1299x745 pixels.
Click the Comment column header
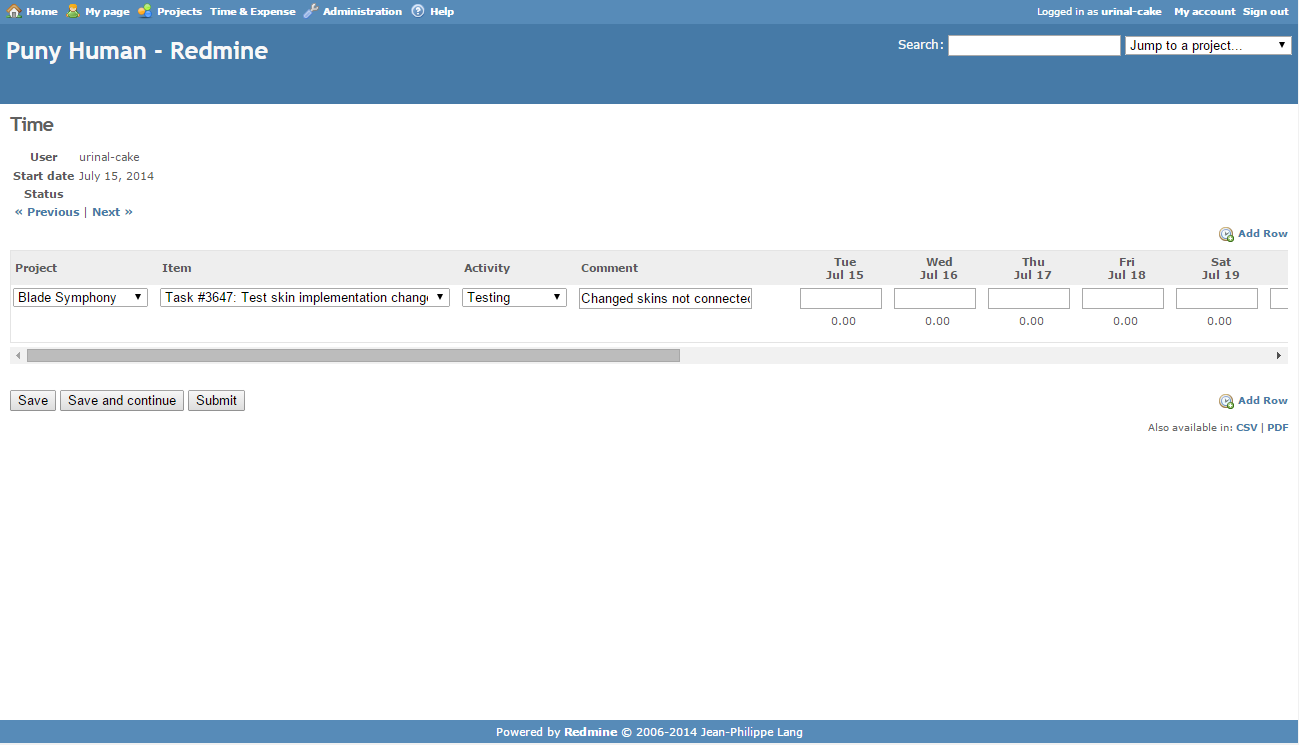(x=609, y=268)
